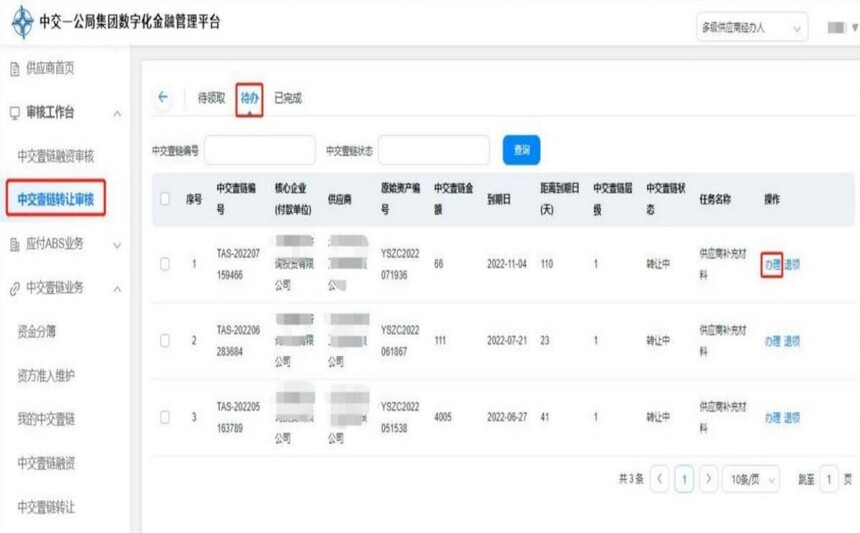
Task: Click the 中交壹链金额 column header
Action: click(454, 199)
